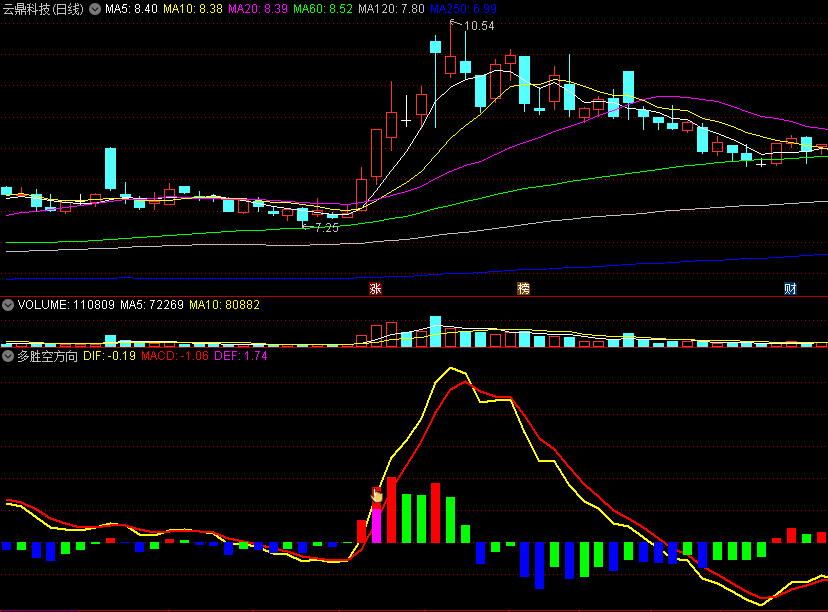This screenshot has height=612, width=828.
Task: Click the volume MA10: 80882 label
Action: click(224, 305)
